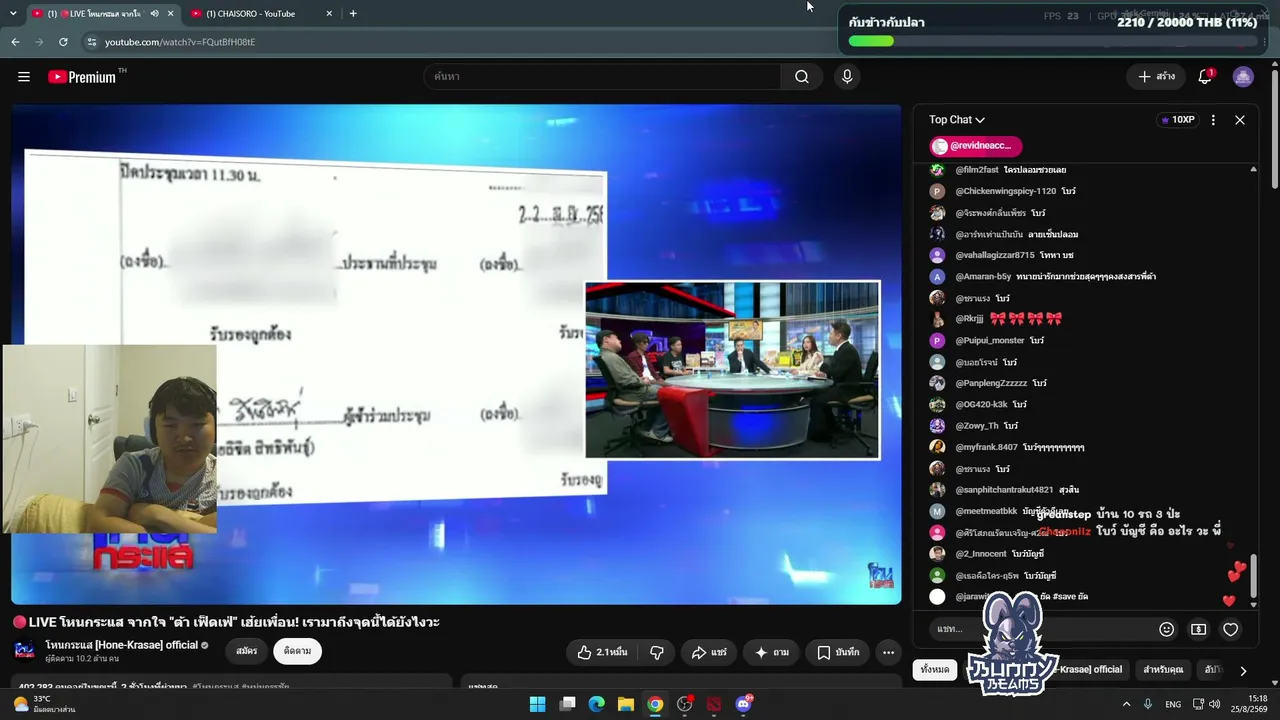Show more filter chips with right arrow
This screenshot has height=720, width=1280.
coord(1243,670)
